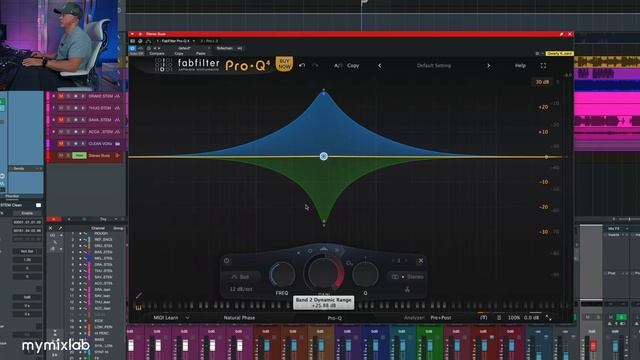
Task: Toggle band 2 power button
Action: pos(227,260)
